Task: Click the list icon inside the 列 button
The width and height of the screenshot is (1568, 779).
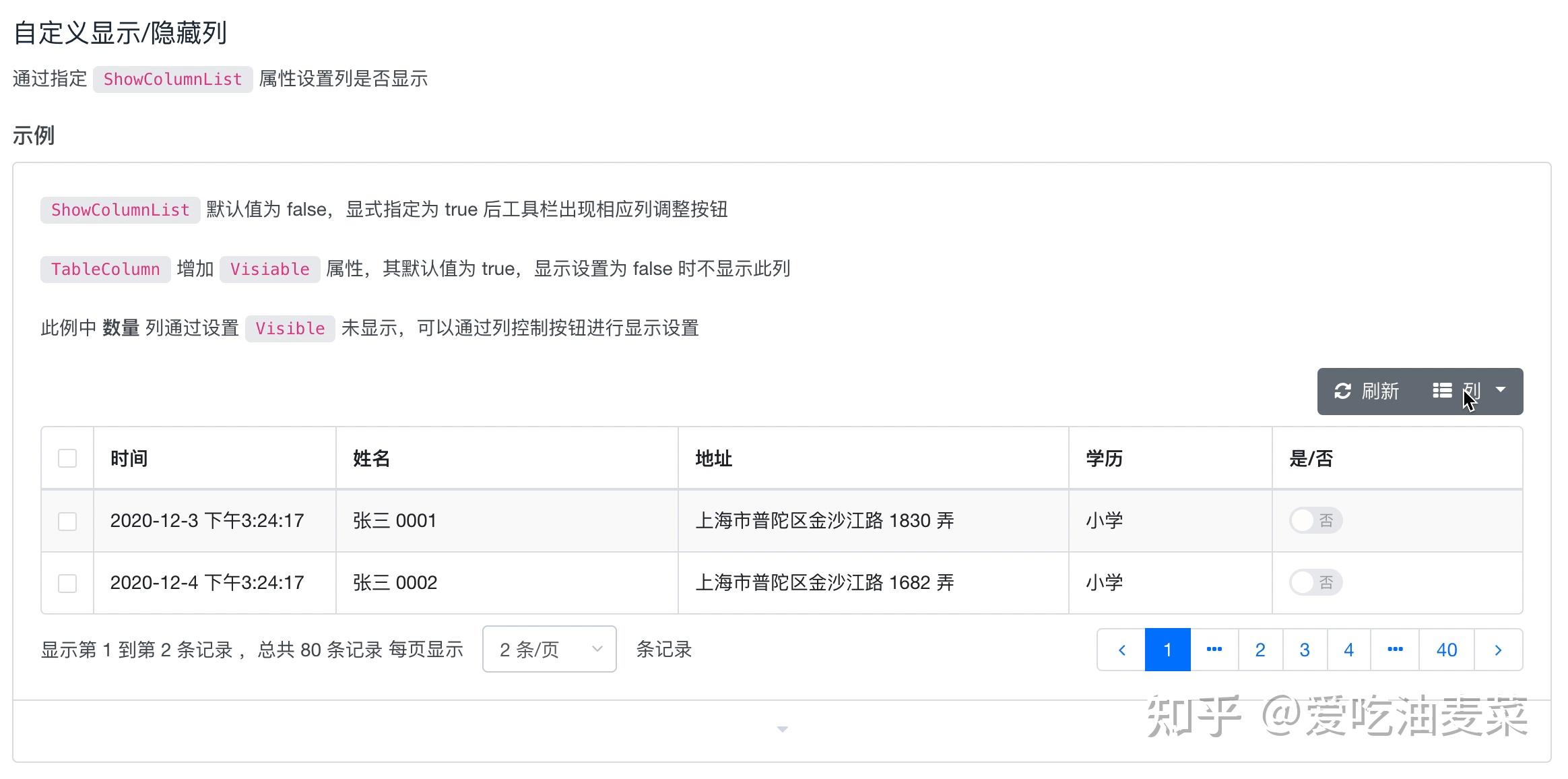Action: click(x=1443, y=390)
